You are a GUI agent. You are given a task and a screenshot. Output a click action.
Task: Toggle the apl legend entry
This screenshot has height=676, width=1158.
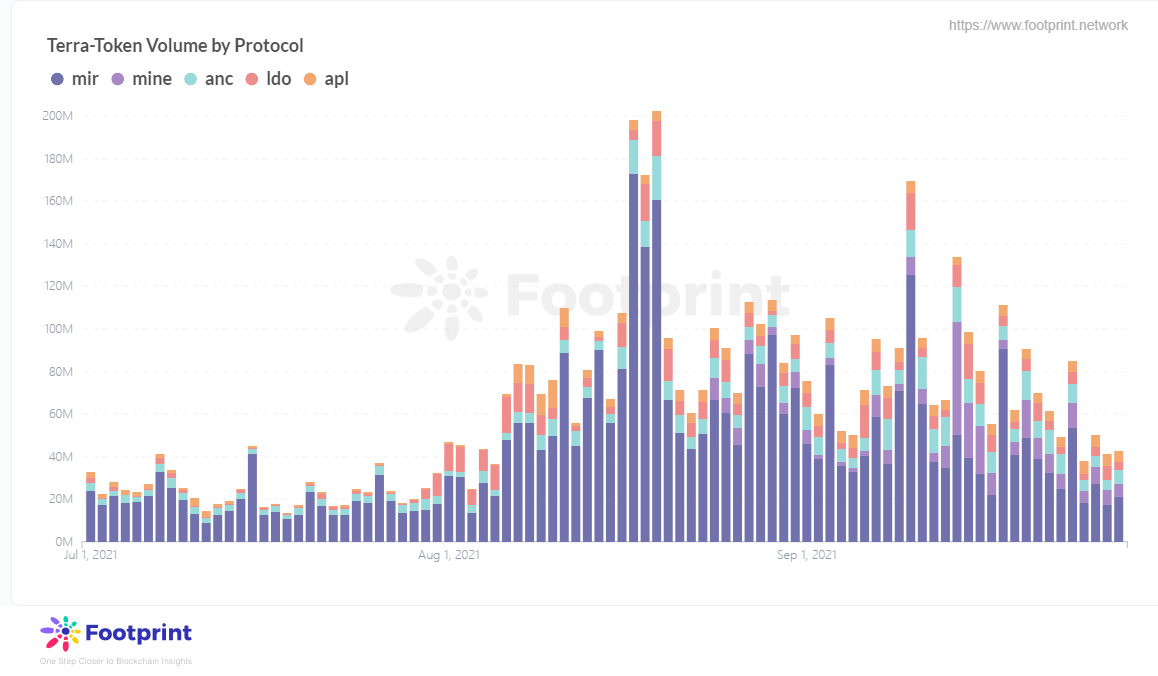[x=326, y=79]
